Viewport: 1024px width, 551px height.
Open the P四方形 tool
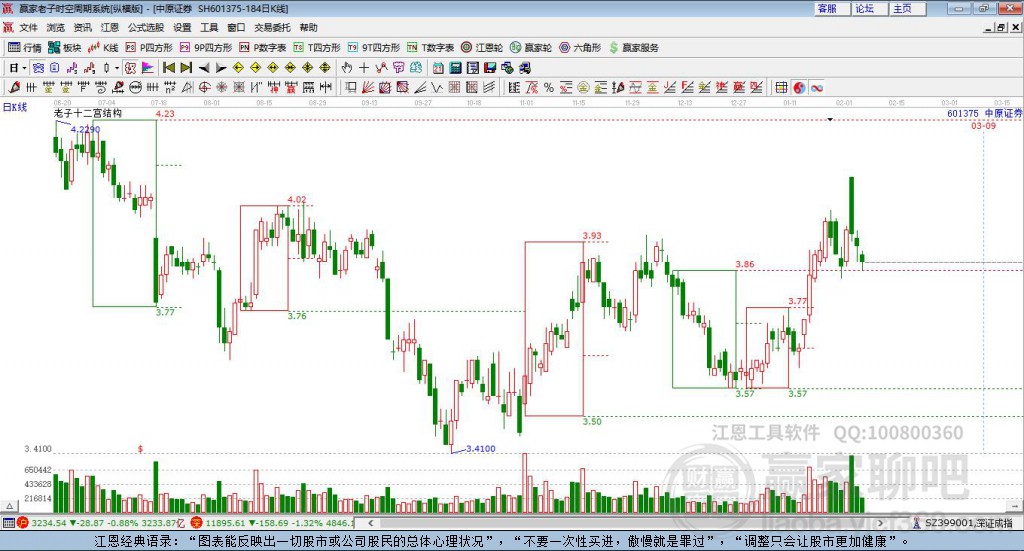[149, 48]
